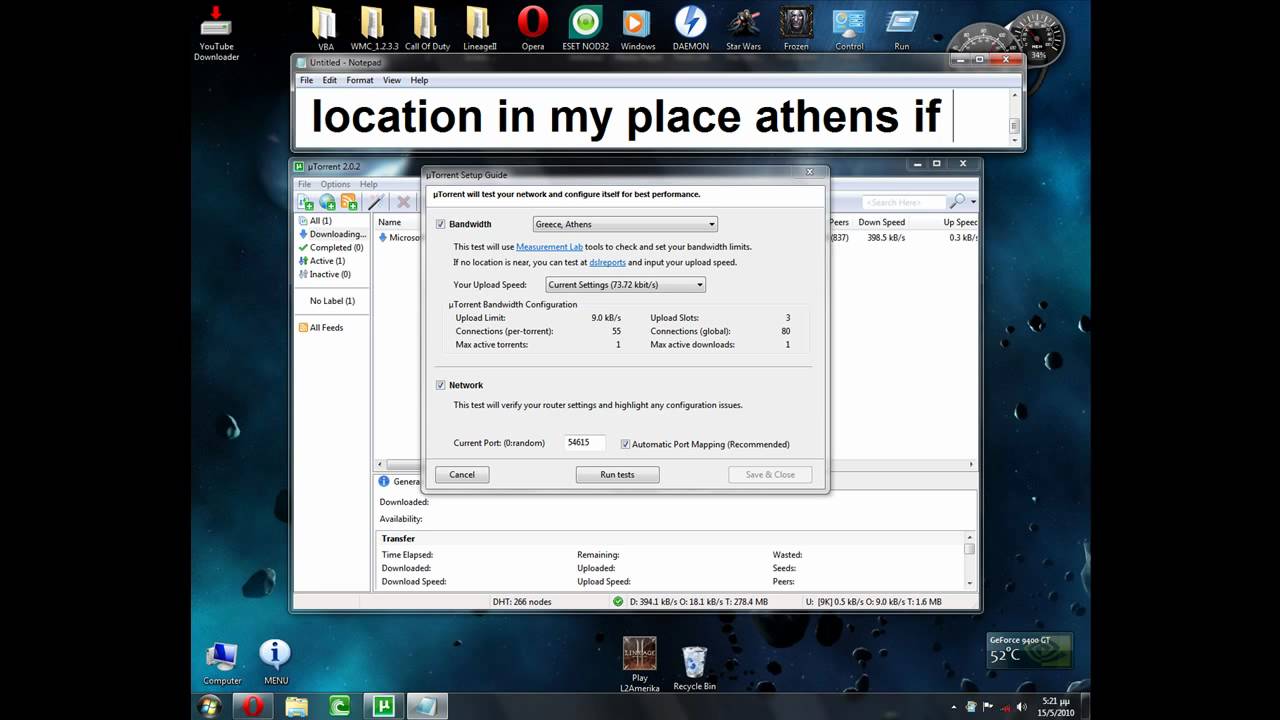Open the Your Upload Speed dropdown
Image resolution: width=1280 pixels, height=720 pixels.
[625, 285]
